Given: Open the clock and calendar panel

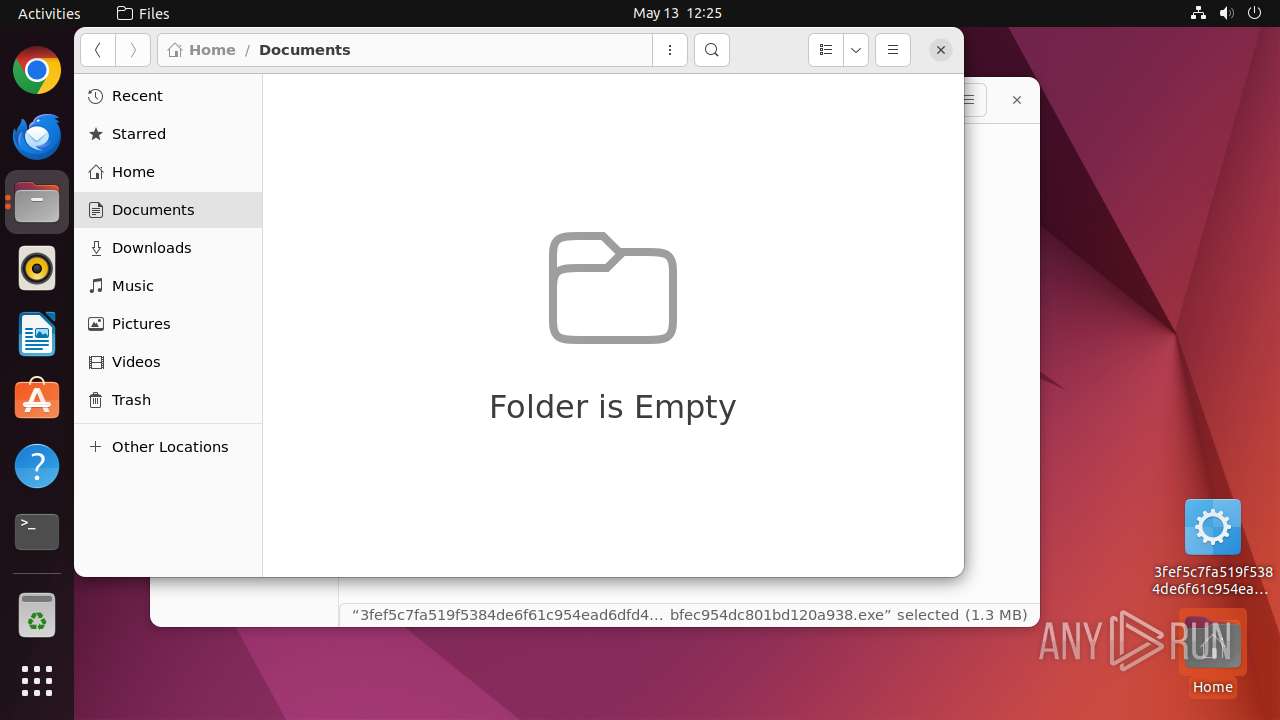Looking at the screenshot, I should [x=677, y=13].
